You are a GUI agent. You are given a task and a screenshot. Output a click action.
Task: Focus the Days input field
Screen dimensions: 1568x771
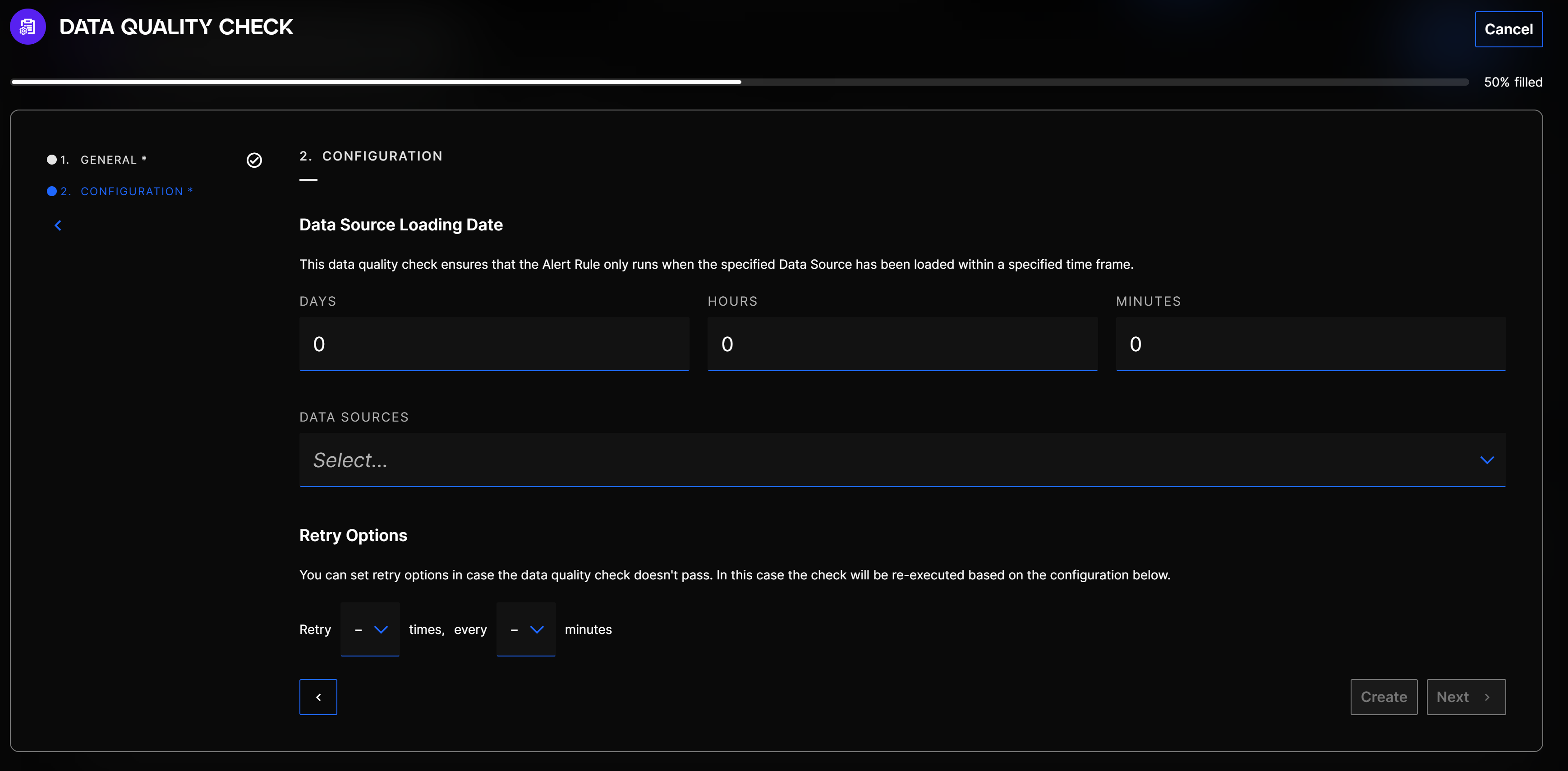[494, 344]
